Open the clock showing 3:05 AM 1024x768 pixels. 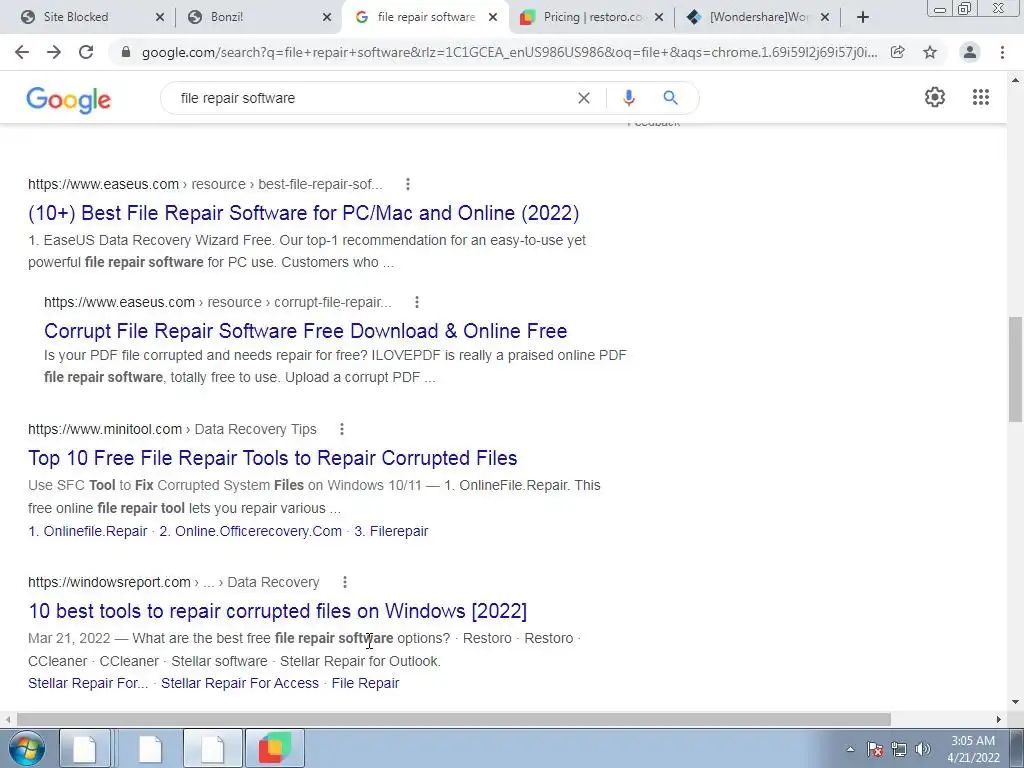click(x=973, y=749)
